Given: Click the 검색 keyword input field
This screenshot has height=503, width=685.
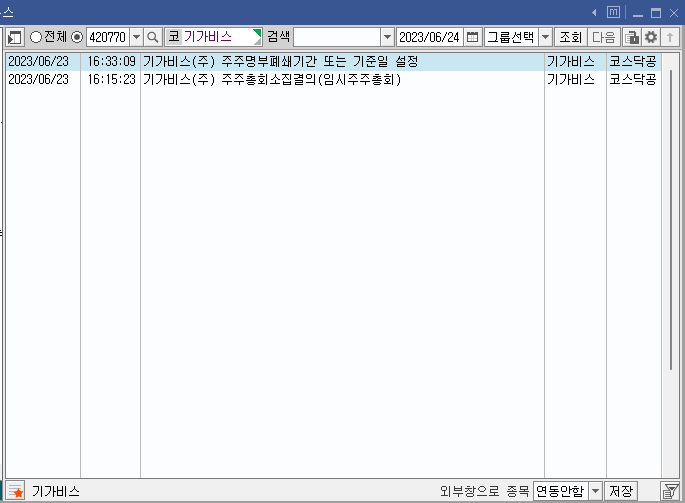Looking at the screenshot, I should pyautogui.click(x=337, y=37).
